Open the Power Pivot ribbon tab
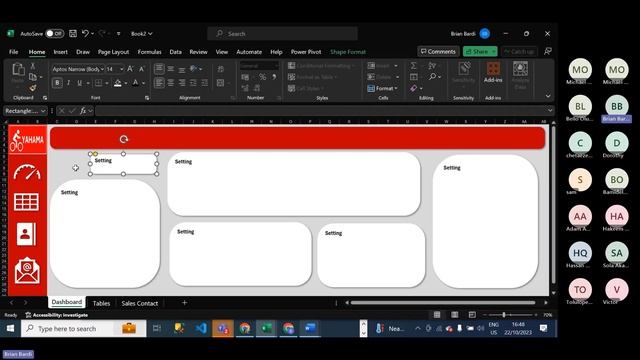Image resolution: width=640 pixels, height=360 pixels. tap(306, 52)
